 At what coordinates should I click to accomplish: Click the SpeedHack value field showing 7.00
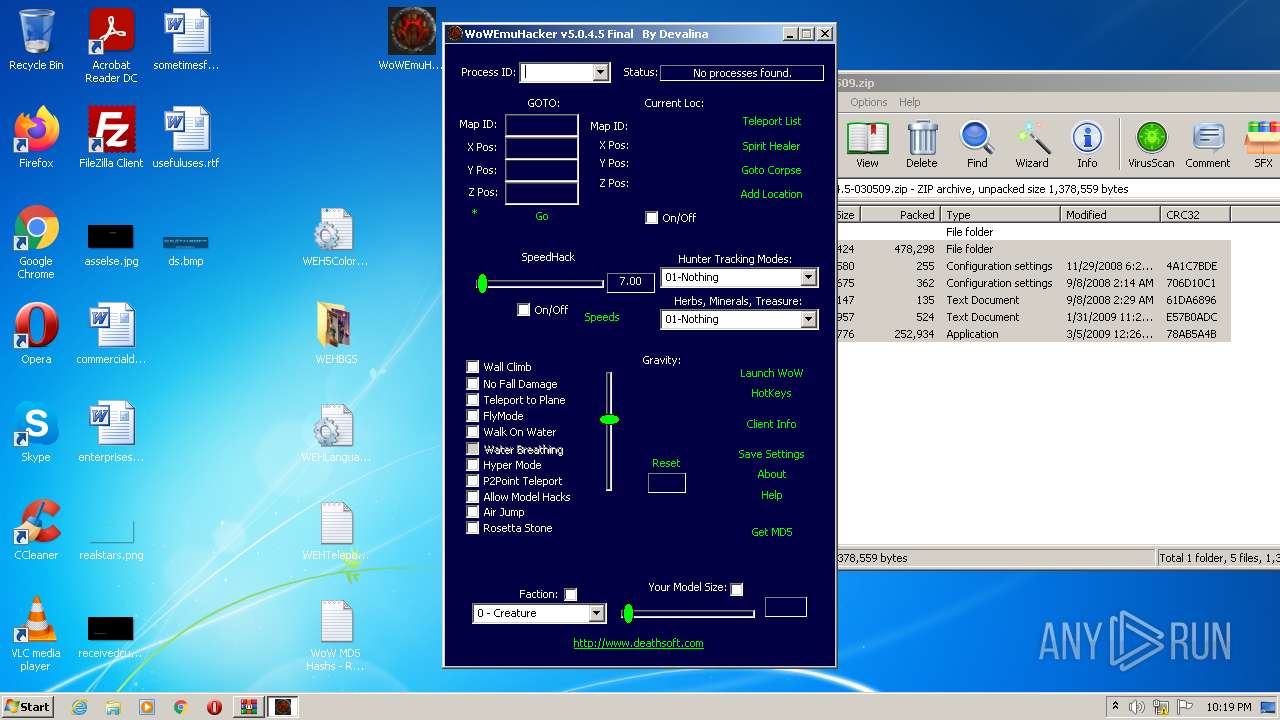click(x=631, y=282)
